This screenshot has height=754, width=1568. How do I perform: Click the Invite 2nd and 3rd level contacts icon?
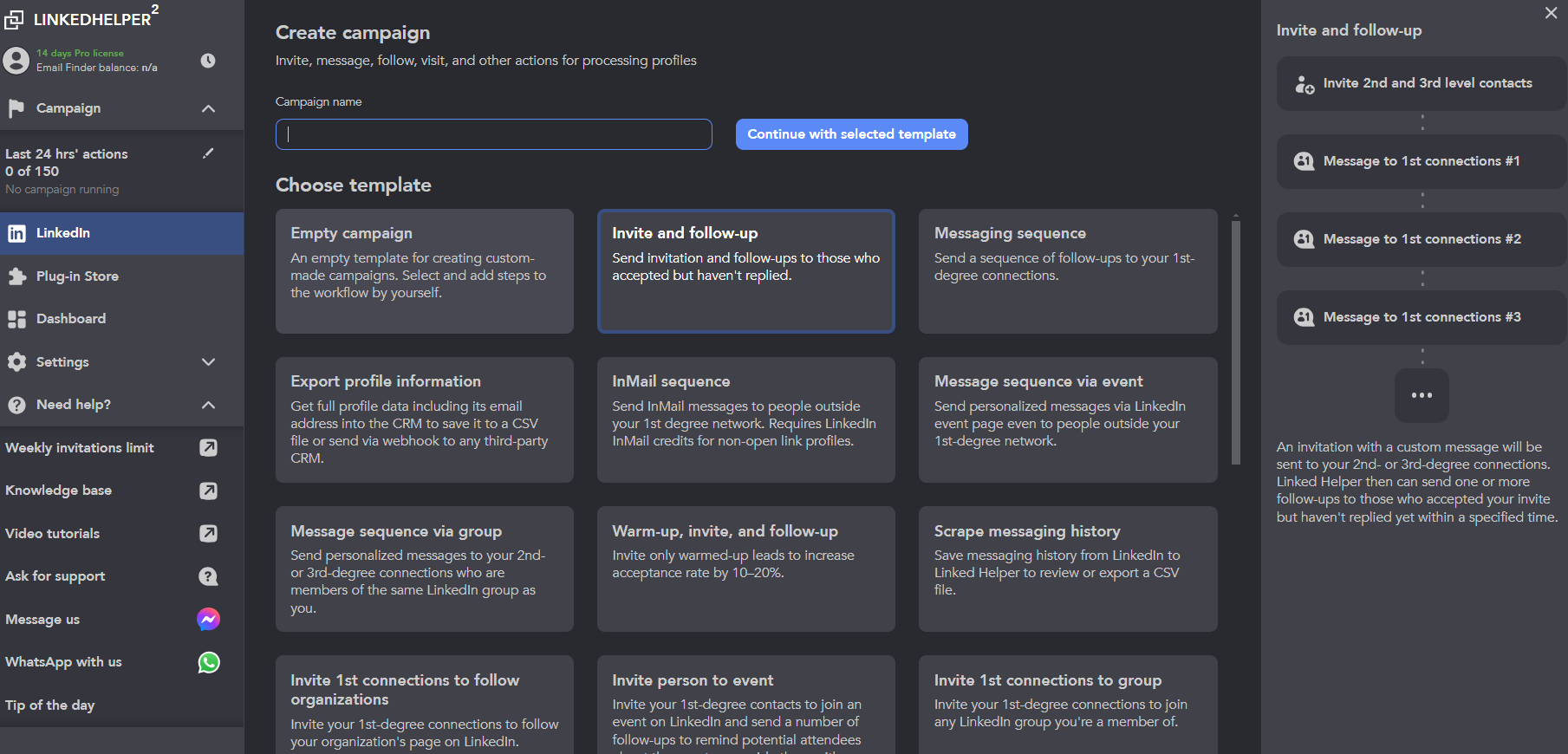(1304, 84)
